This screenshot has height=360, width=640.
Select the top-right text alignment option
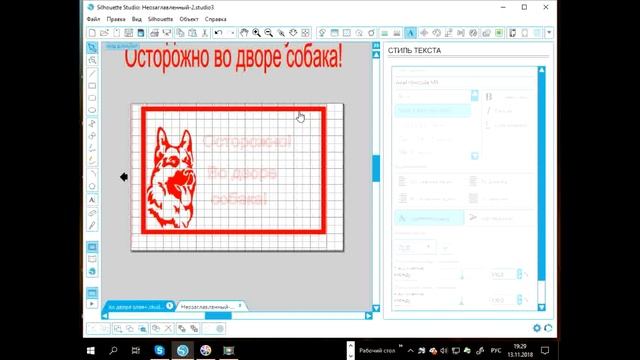pos(473,181)
